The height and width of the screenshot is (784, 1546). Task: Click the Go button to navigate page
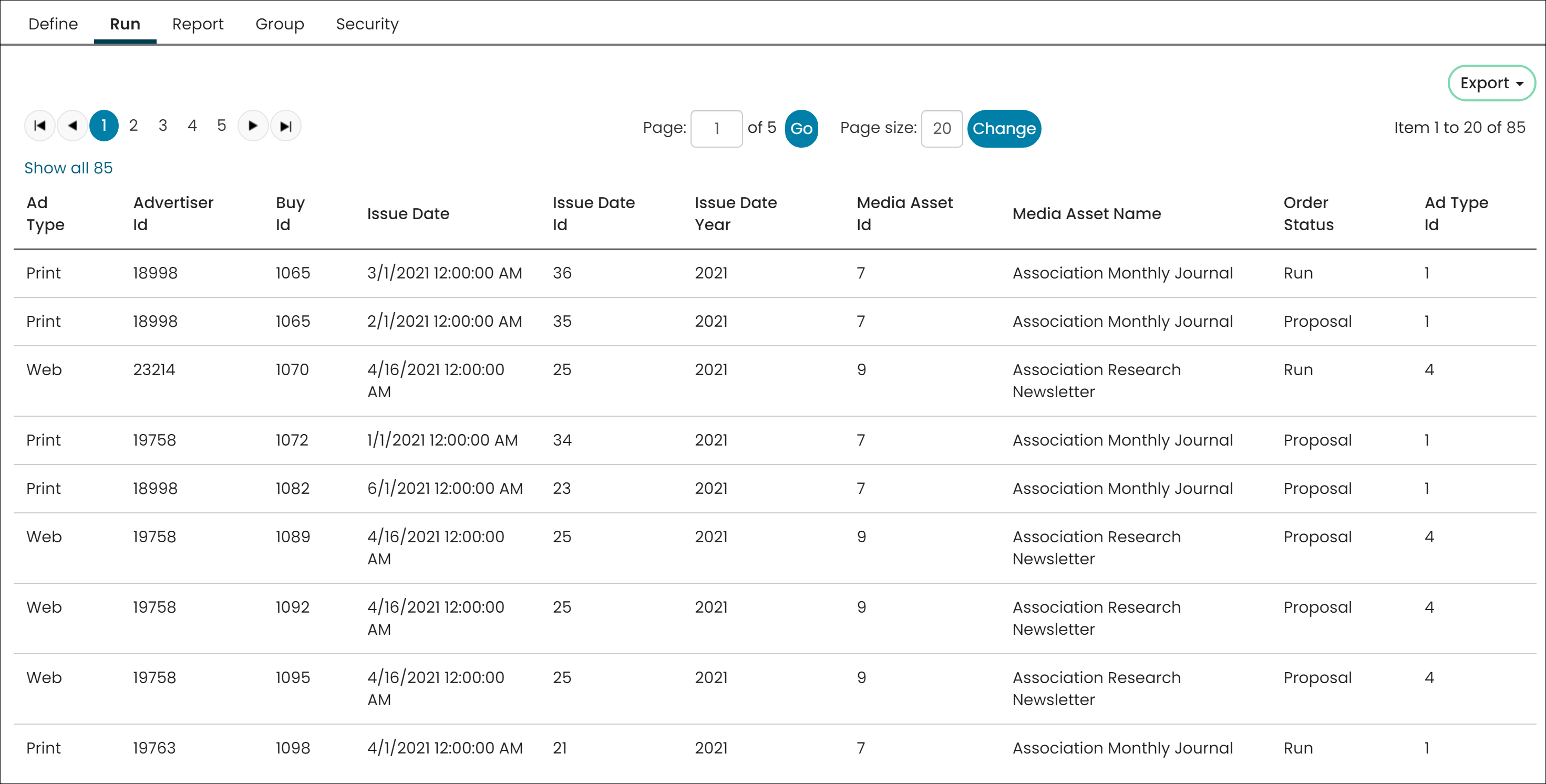pos(800,128)
